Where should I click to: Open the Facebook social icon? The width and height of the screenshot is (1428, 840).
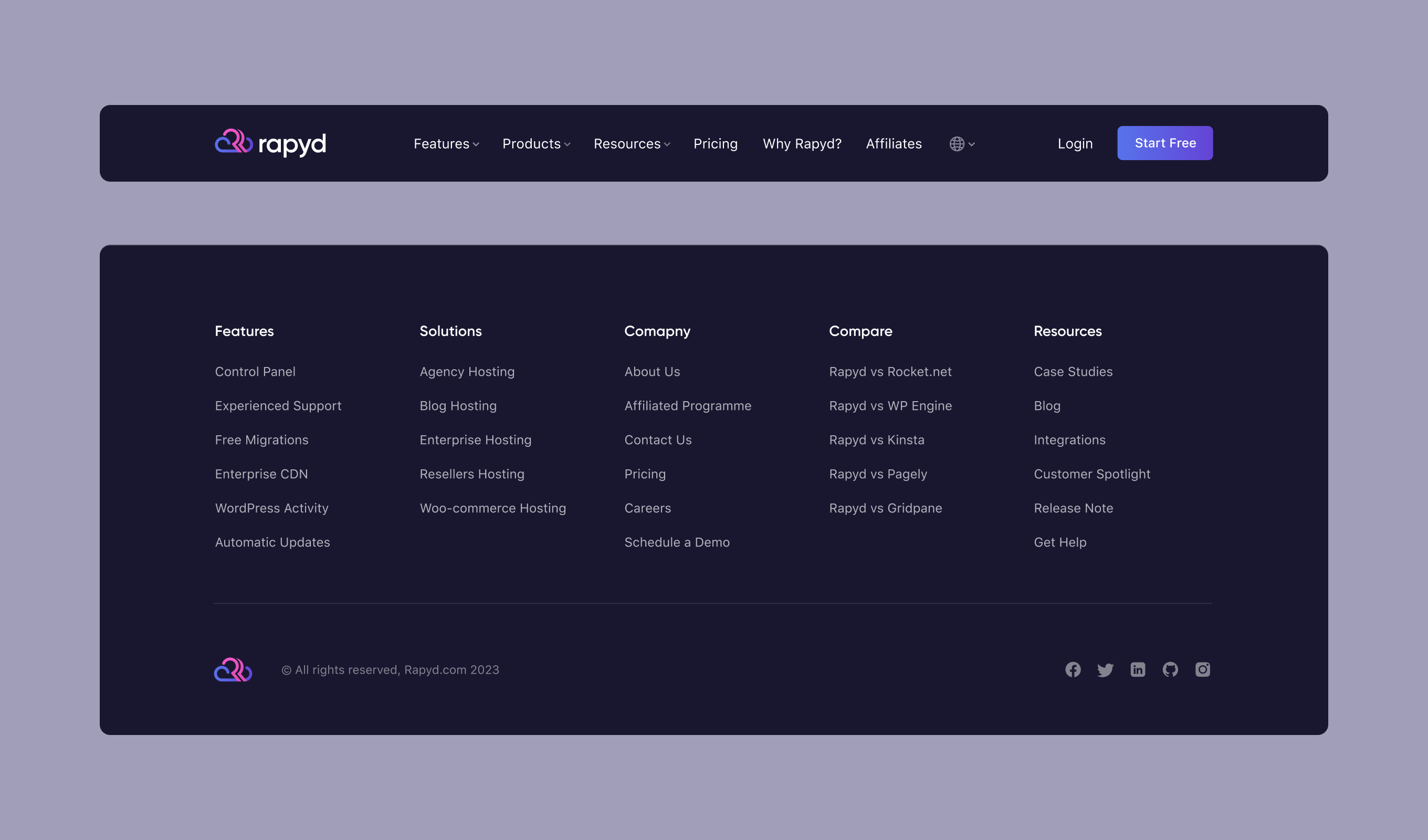(x=1073, y=669)
